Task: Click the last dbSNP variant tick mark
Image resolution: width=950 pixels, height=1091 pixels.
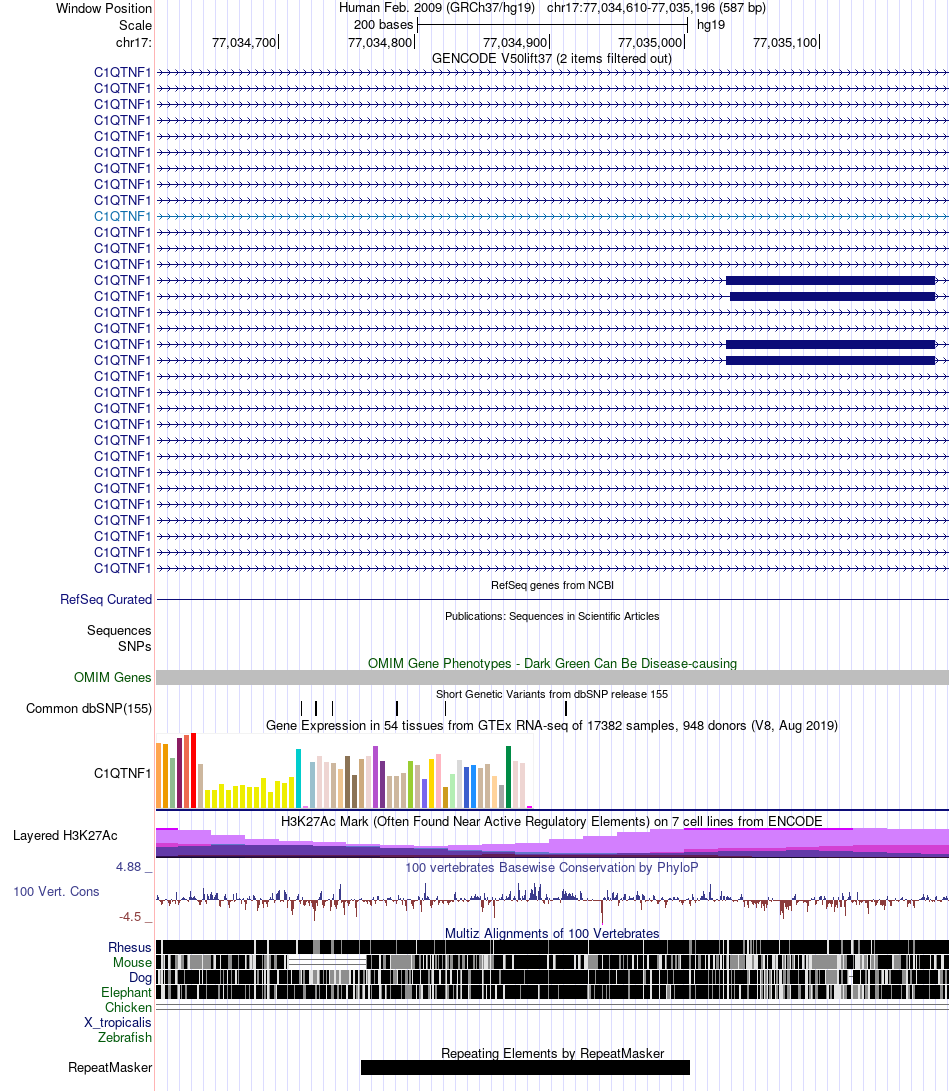Action: (x=566, y=708)
